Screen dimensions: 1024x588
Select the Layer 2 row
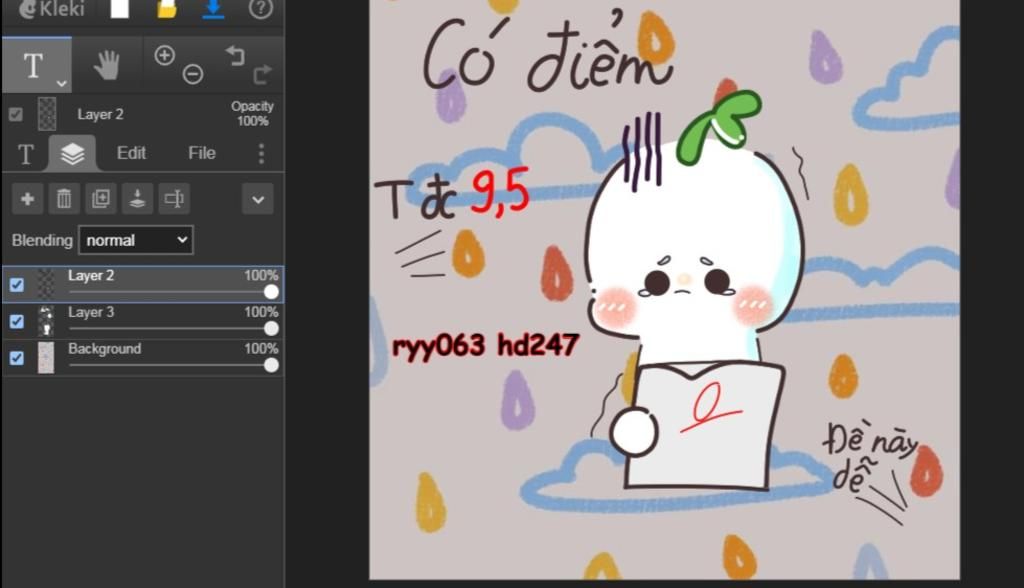(143, 284)
